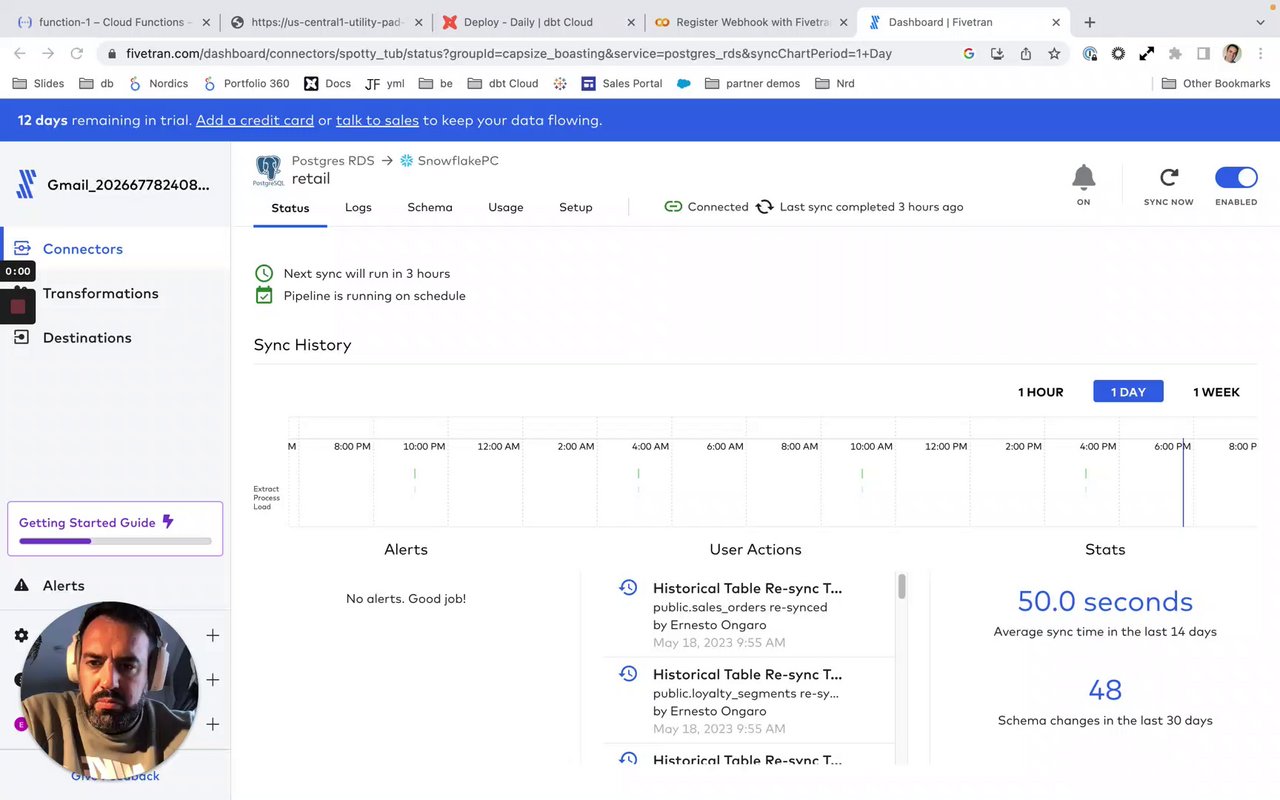Screen dimensions: 1280x800
Task: Open the partner demos bookmarks folder
Action: pyautogui.click(x=752, y=84)
